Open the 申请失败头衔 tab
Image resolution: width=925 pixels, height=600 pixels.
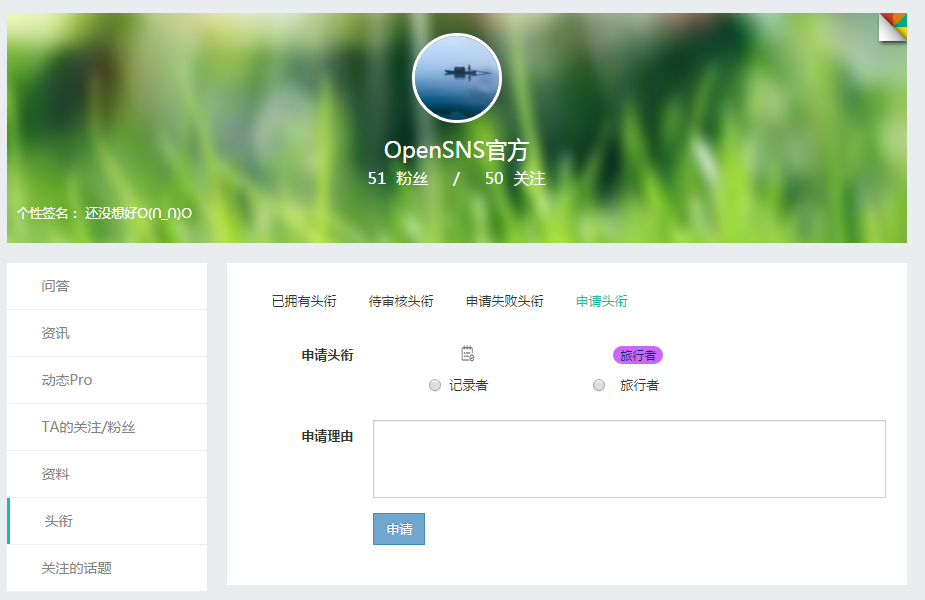point(504,301)
